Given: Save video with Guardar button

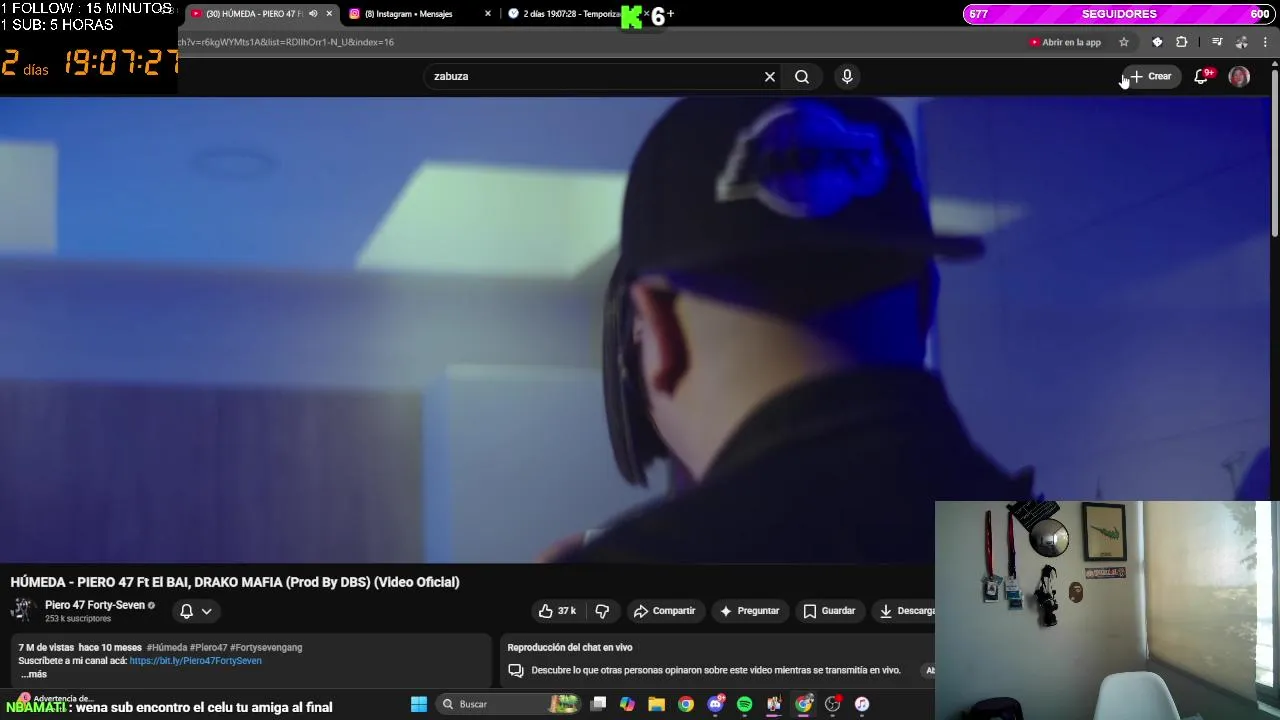Looking at the screenshot, I should 829,611.
